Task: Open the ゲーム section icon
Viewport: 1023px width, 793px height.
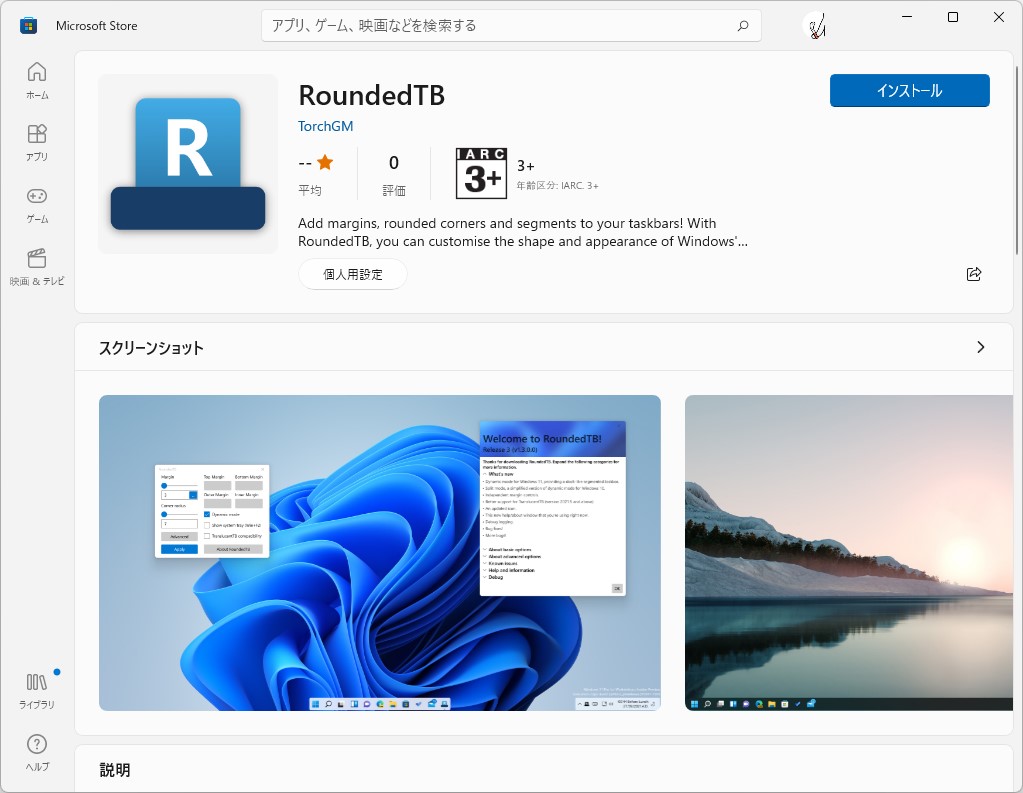Action: [x=36, y=202]
